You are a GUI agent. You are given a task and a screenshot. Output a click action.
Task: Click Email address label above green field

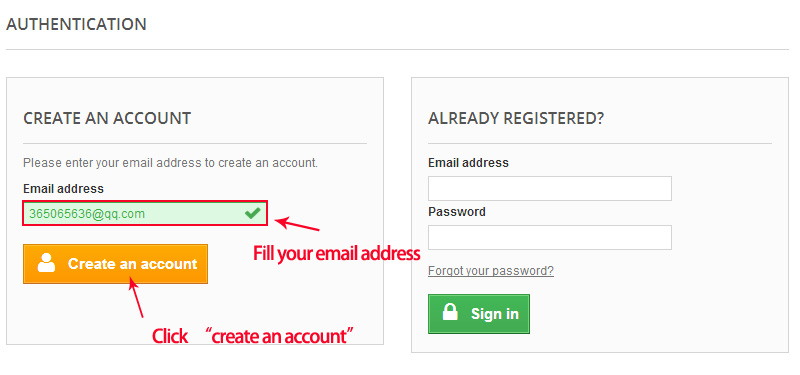coord(63,189)
